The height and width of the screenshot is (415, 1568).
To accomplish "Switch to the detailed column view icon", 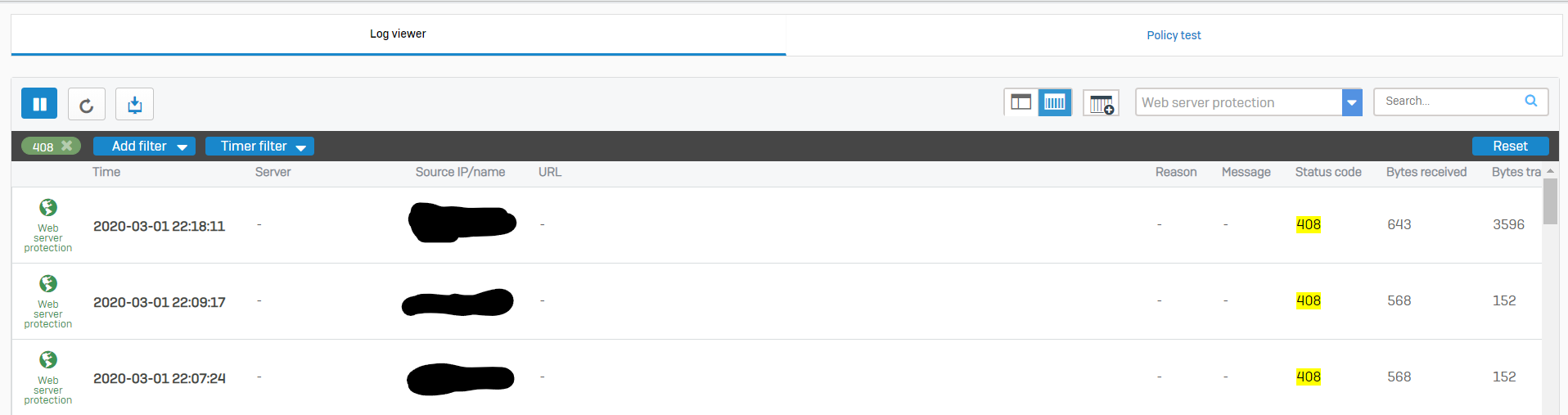I will pyautogui.click(x=1055, y=102).
